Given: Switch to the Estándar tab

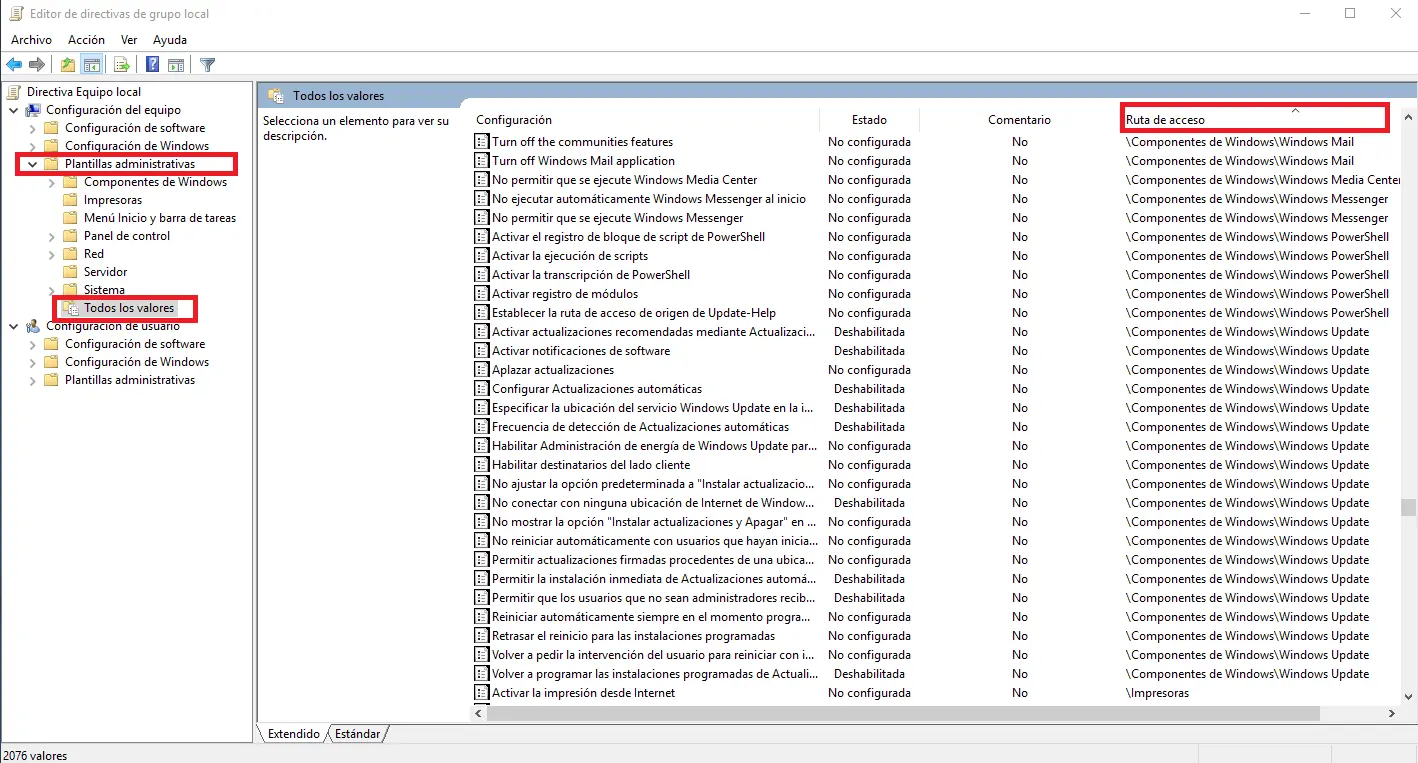Looking at the screenshot, I should click(357, 734).
